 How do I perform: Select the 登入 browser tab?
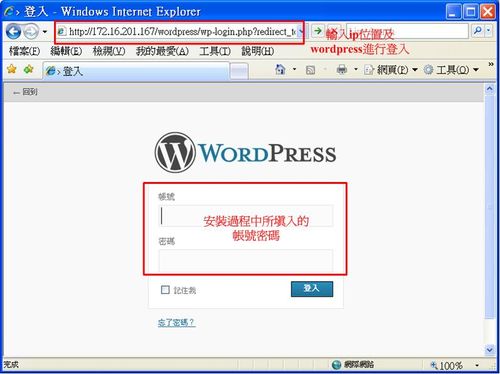coord(136,71)
